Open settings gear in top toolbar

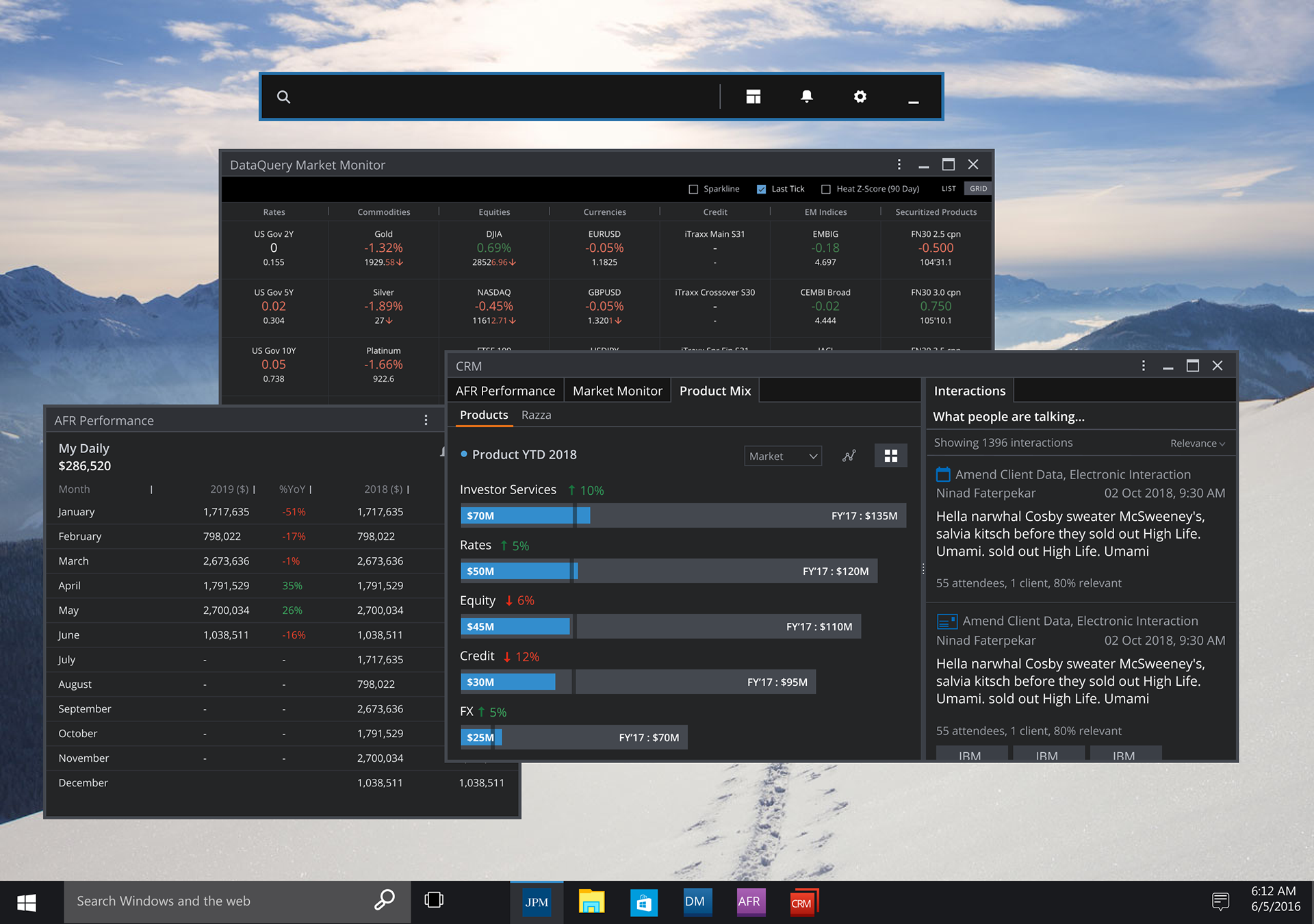860,97
